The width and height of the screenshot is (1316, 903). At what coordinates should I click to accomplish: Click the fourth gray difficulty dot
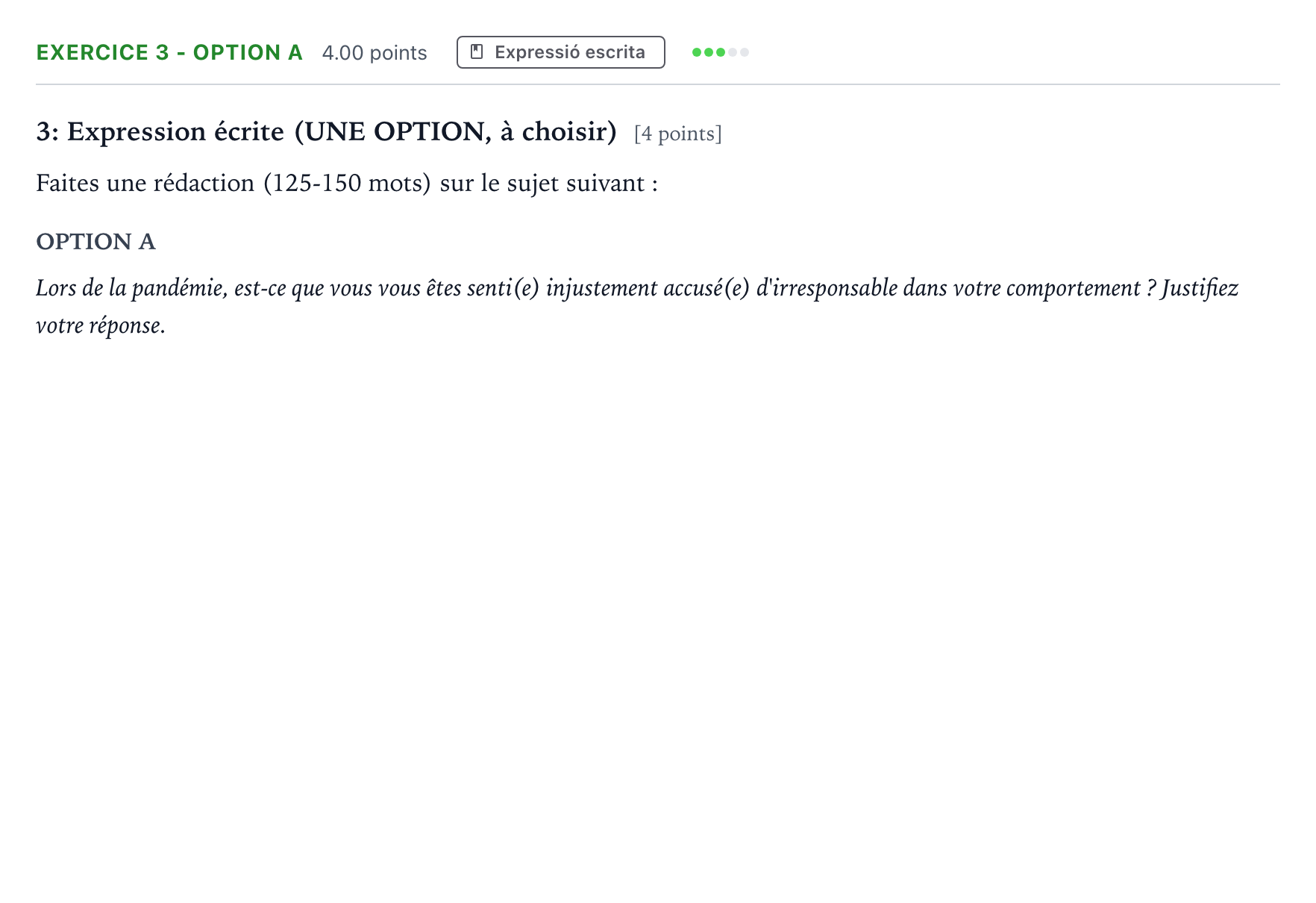pyautogui.click(x=733, y=52)
